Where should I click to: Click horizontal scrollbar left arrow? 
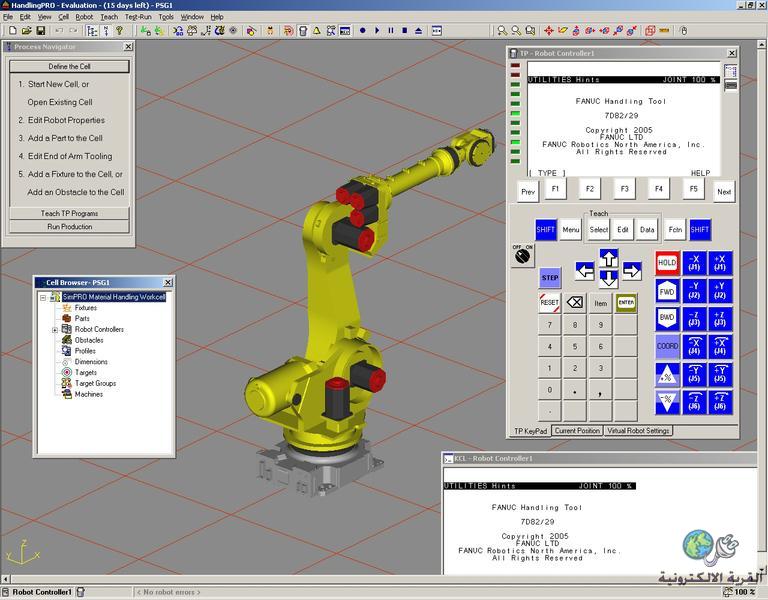coord(5,579)
